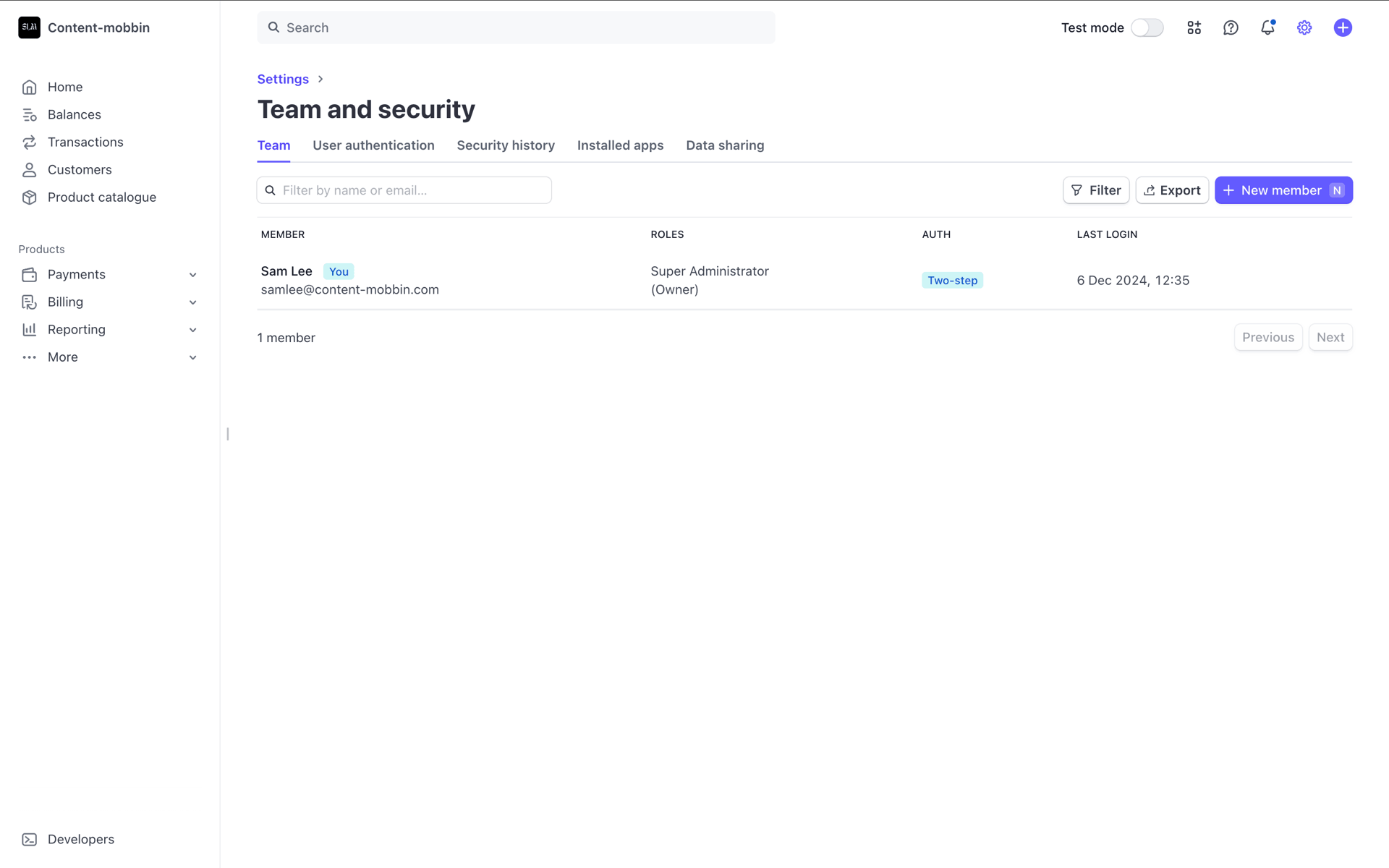Click the Billing invoice icon
1389x868 pixels.
coord(29,302)
